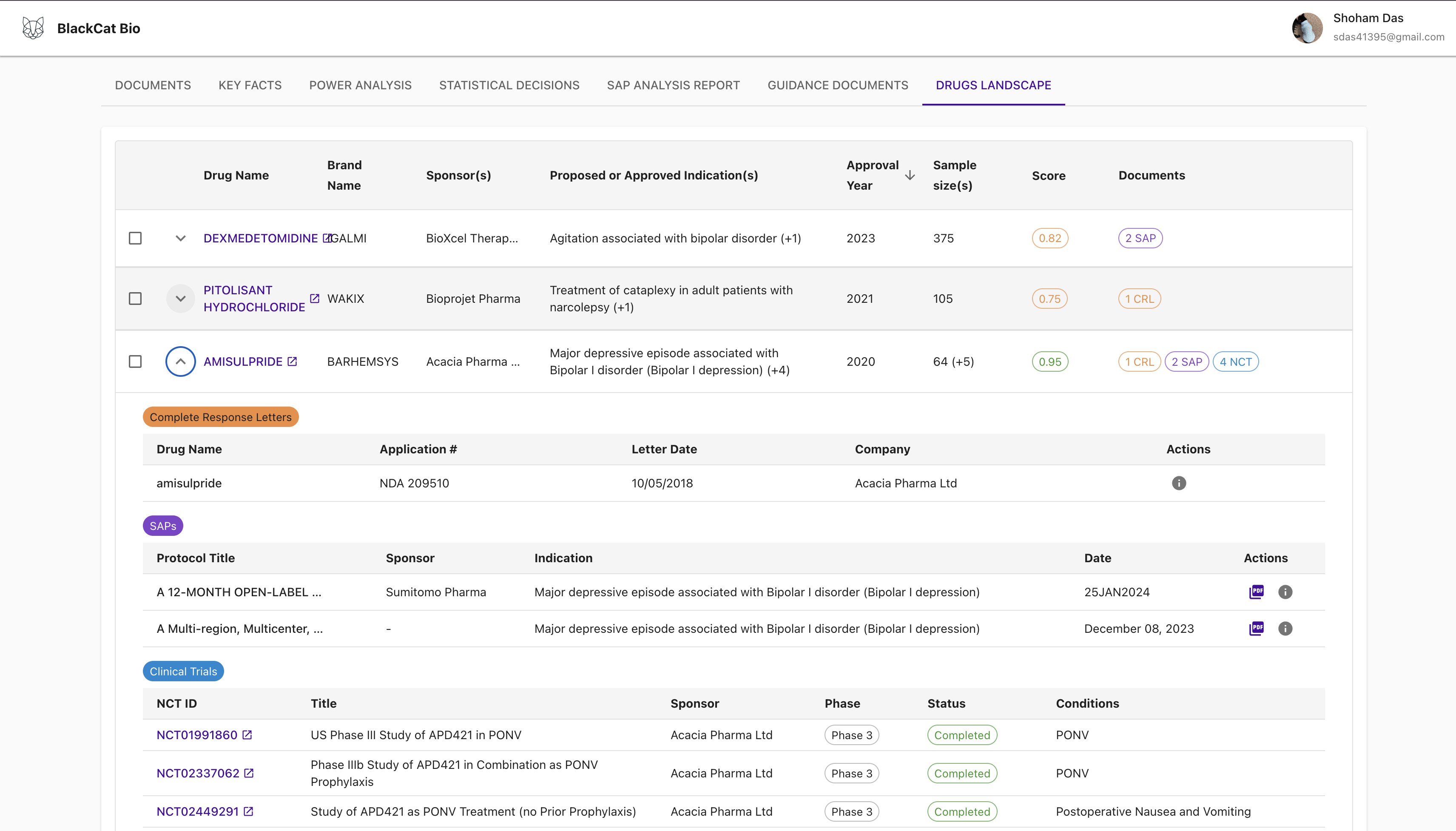
Task: Open Shoham Das profile avatar
Action: [x=1307, y=28]
